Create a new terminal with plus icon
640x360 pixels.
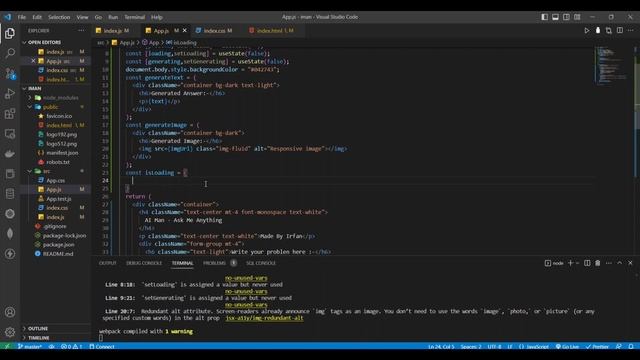tap(571, 263)
